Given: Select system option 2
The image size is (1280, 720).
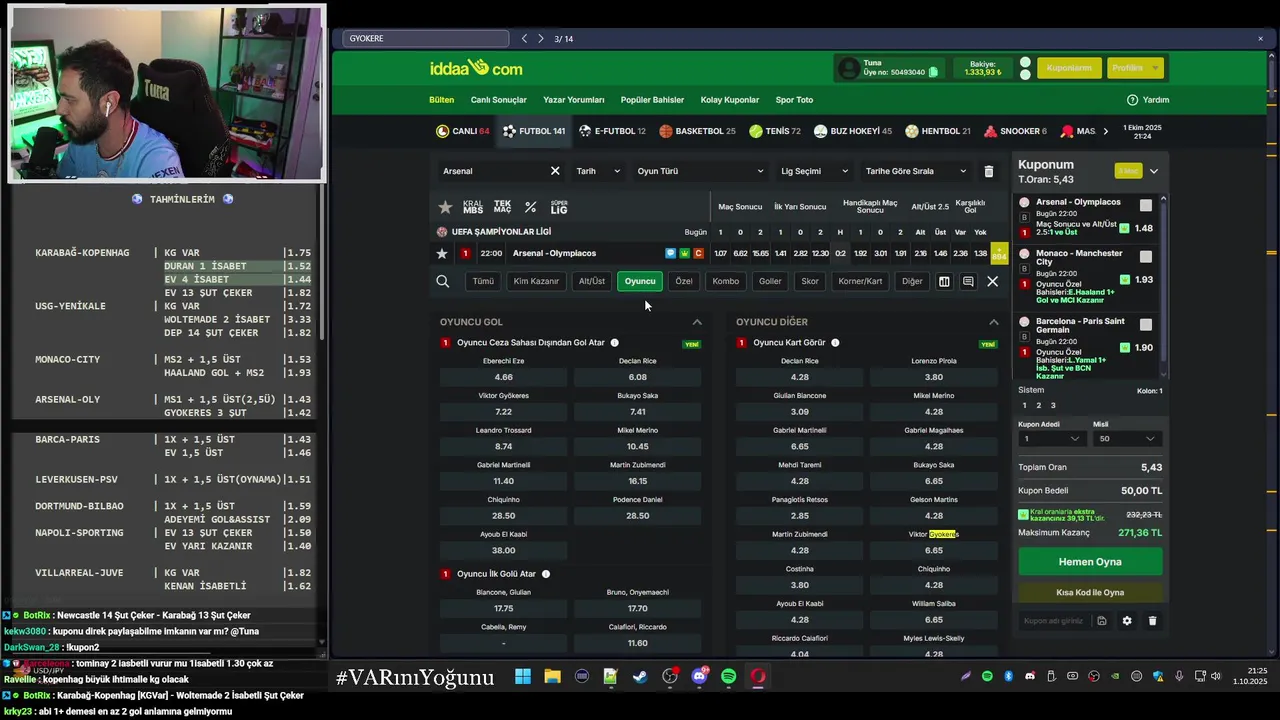Looking at the screenshot, I should click(x=1038, y=405).
